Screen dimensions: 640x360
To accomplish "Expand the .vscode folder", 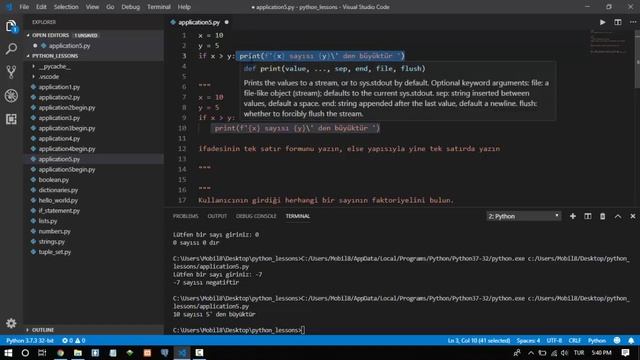I will point(49,76).
